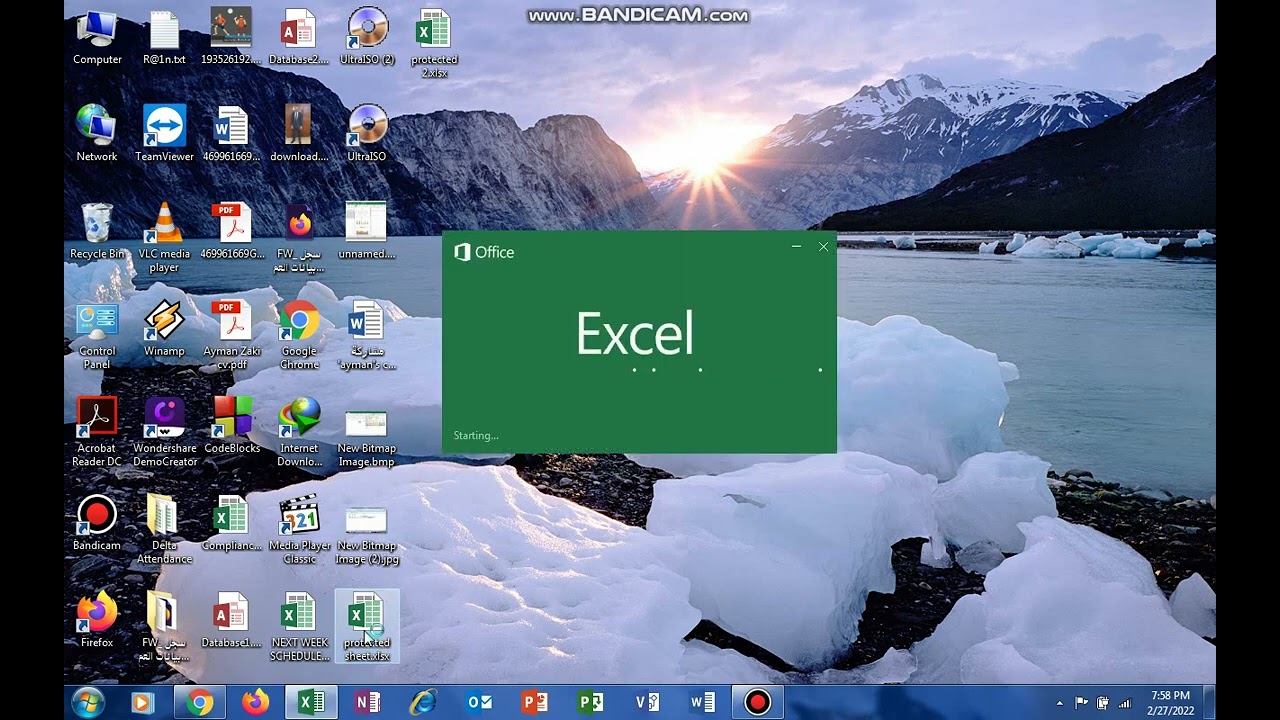1280x720 pixels.
Task: Show hidden system tray icons
Action: pyautogui.click(x=1060, y=703)
